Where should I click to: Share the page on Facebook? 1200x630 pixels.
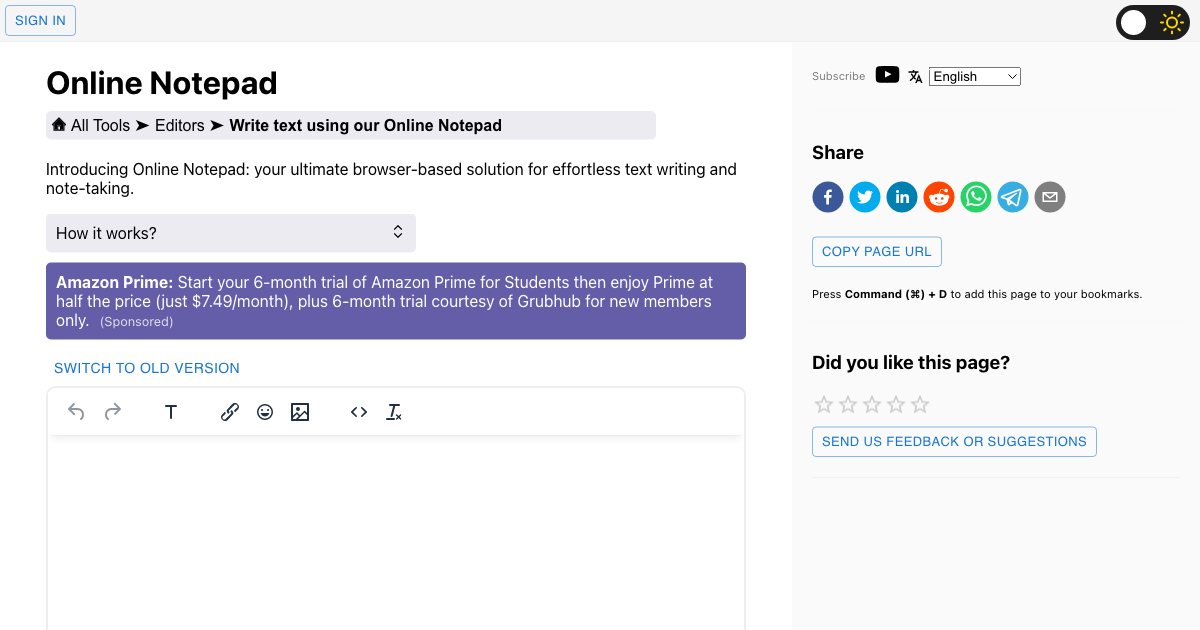coord(828,197)
